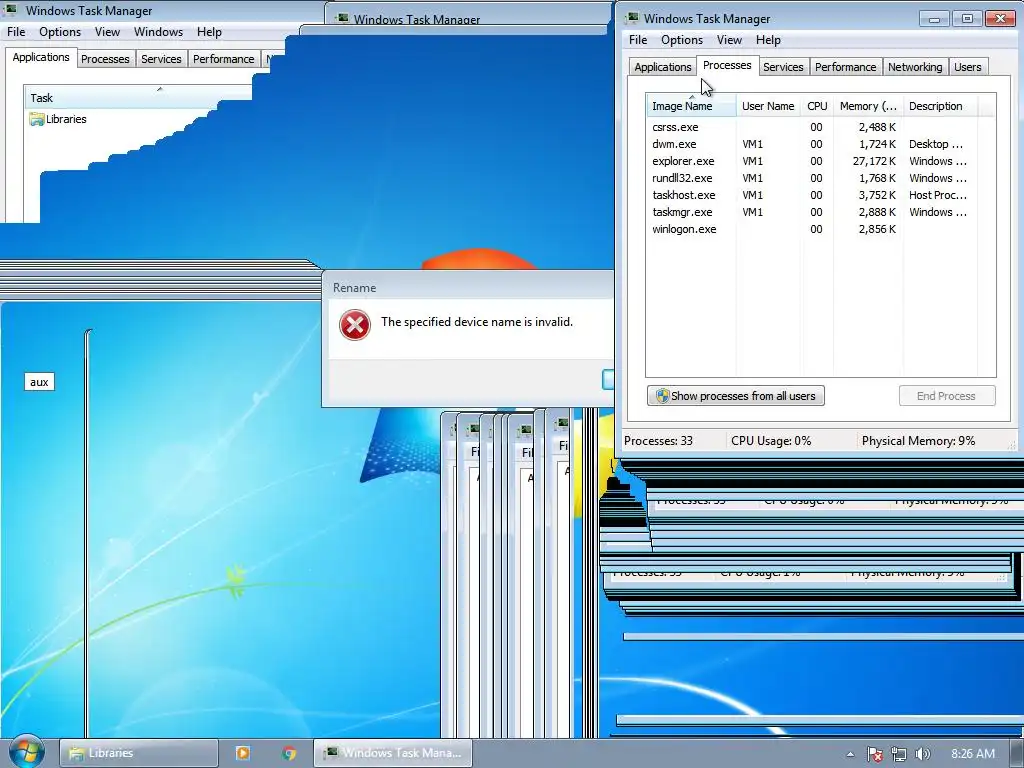
Task: Switch to Services tab in left Task Manager
Action: pyautogui.click(x=161, y=59)
